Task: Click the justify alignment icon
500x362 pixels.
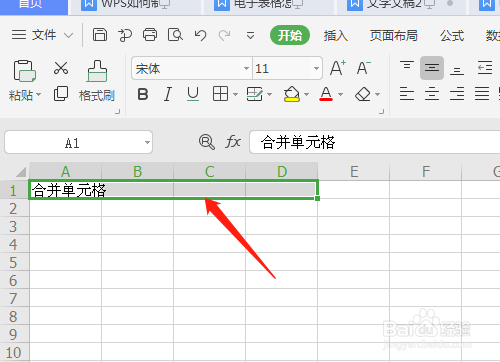Action: tap(482, 94)
